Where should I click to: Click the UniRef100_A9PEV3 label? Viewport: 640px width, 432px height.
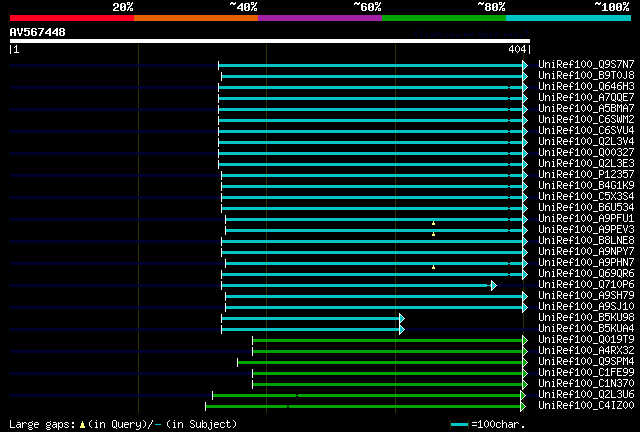586,229
